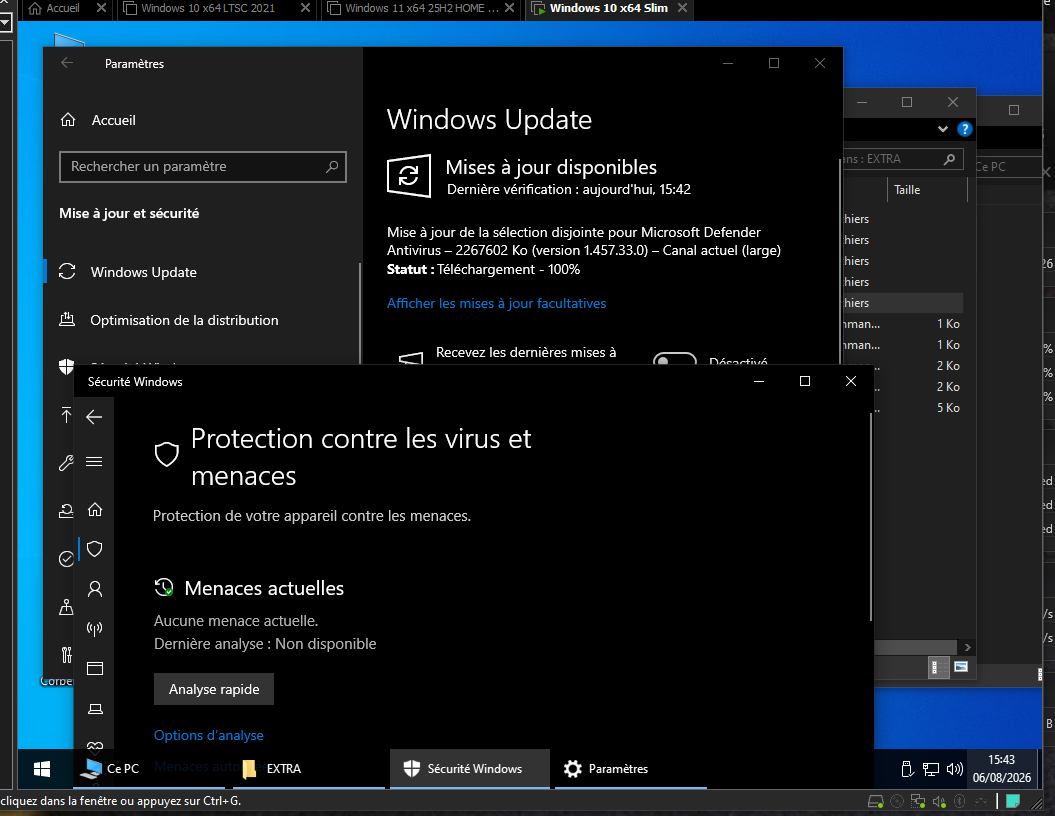
Task: Click the VMware hard disk status icon
Action: click(875, 801)
